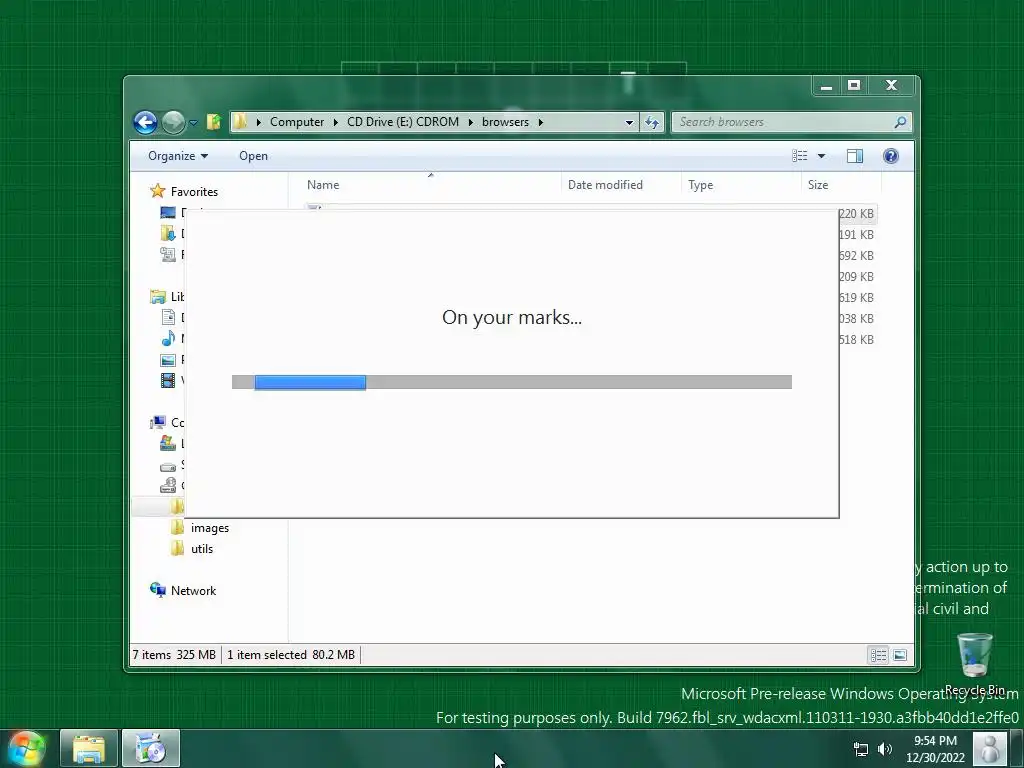
Task: Click the user tile on taskbar
Action: (x=990, y=748)
